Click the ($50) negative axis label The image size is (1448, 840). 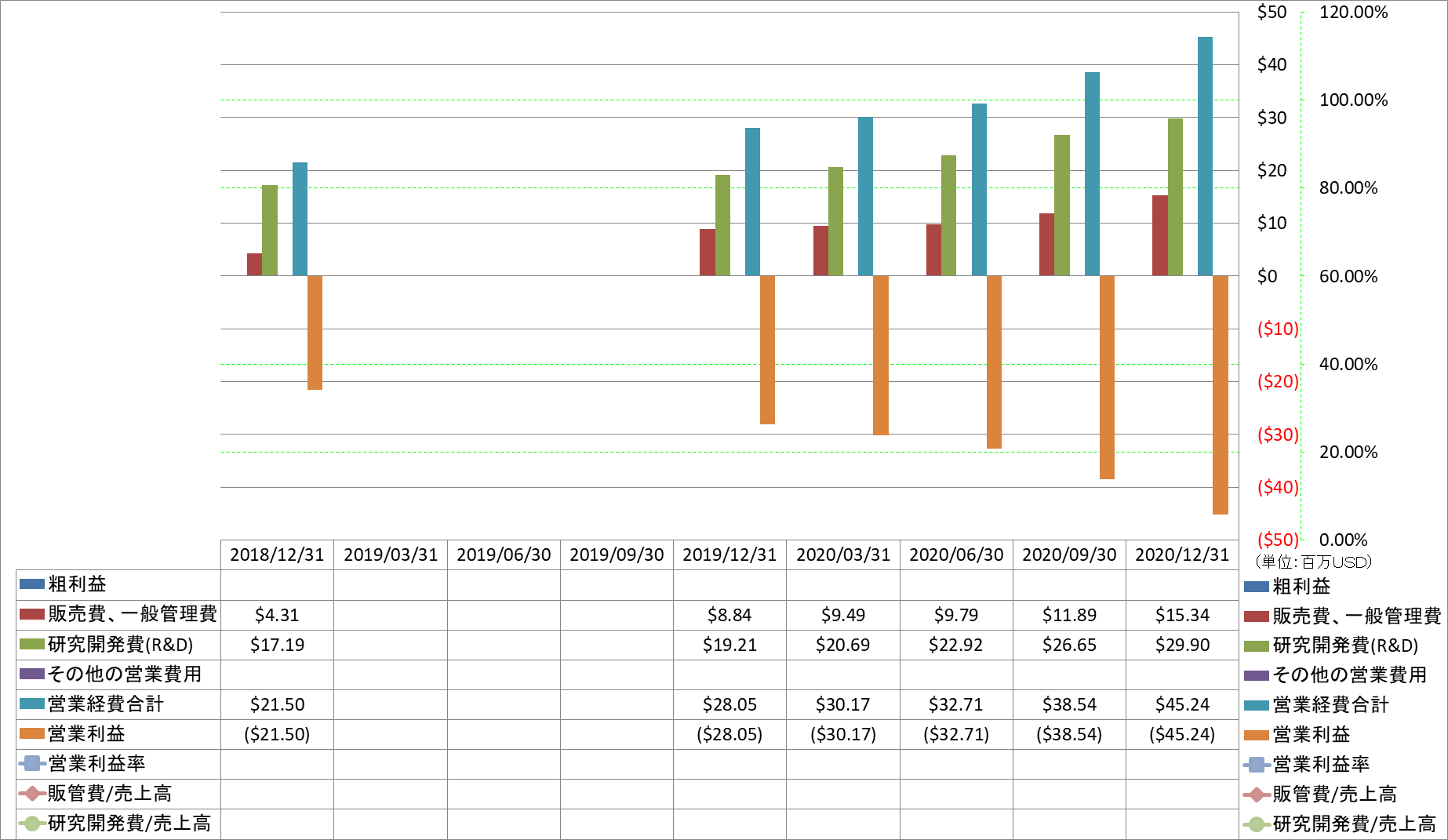(x=1278, y=540)
